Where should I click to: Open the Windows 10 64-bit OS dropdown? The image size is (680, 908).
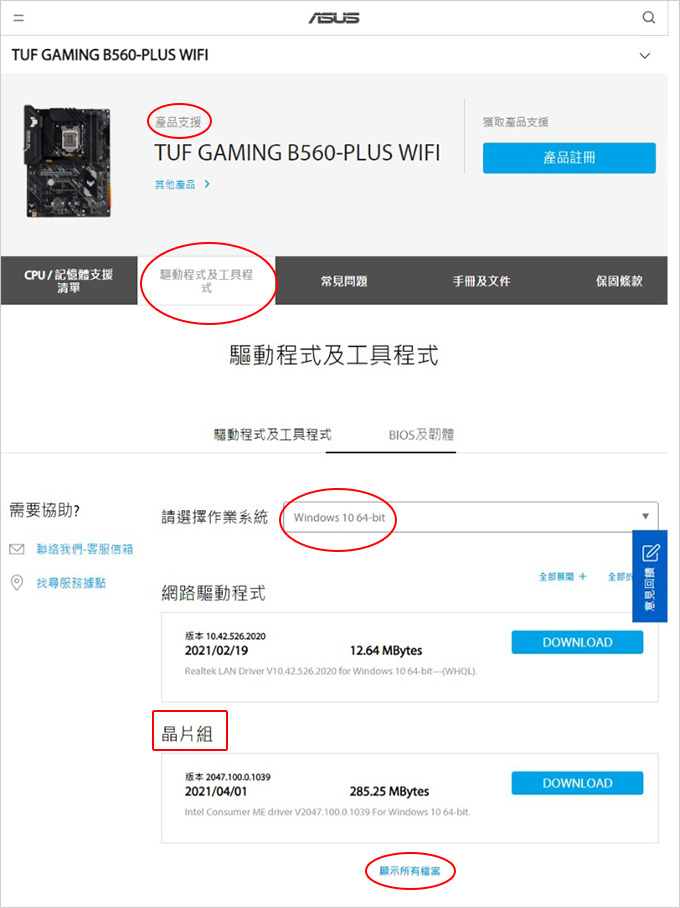pos(470,517)
